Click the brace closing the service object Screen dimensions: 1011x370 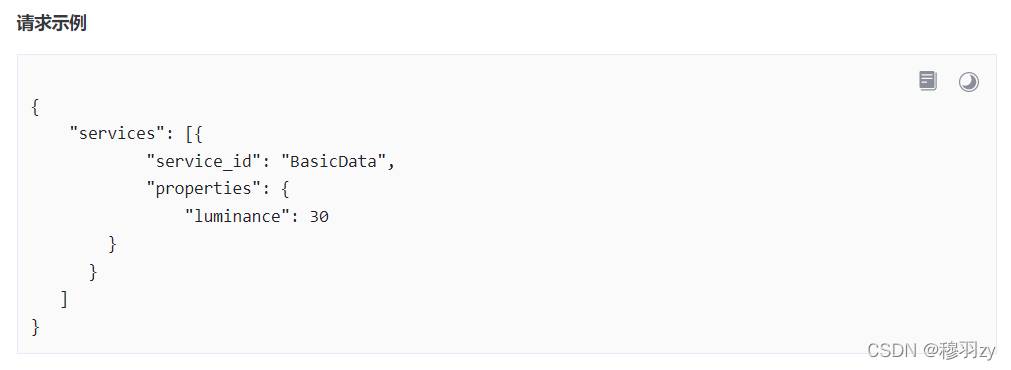(x=93, y=272)
